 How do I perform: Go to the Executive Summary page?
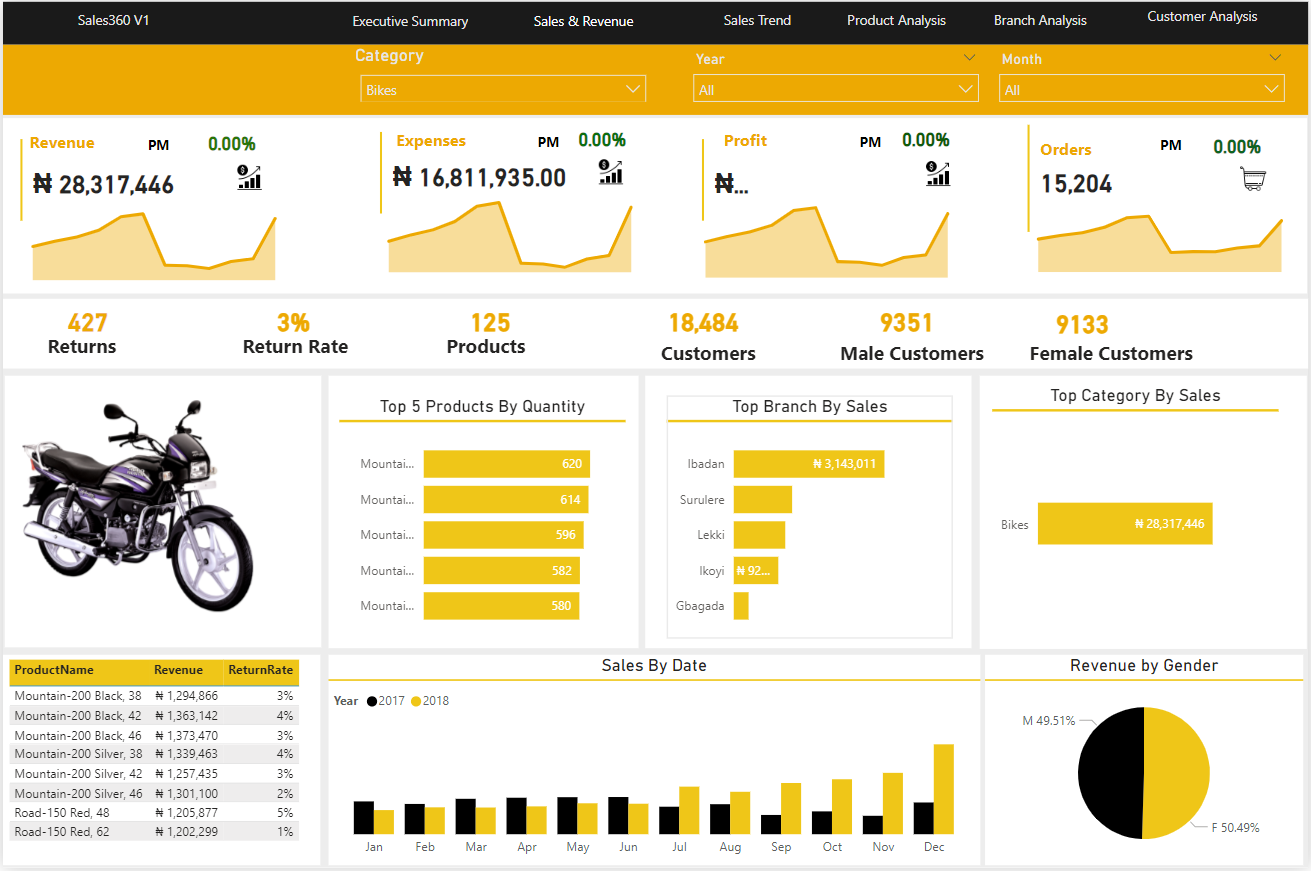[x=410, y=21]
